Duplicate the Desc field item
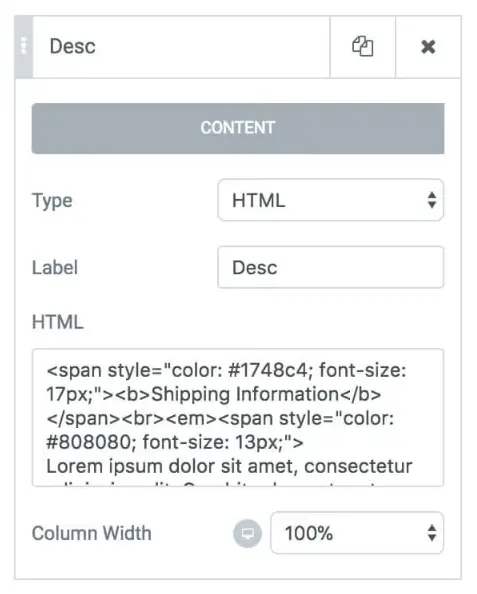477x594 pixels. coord(363,47)
